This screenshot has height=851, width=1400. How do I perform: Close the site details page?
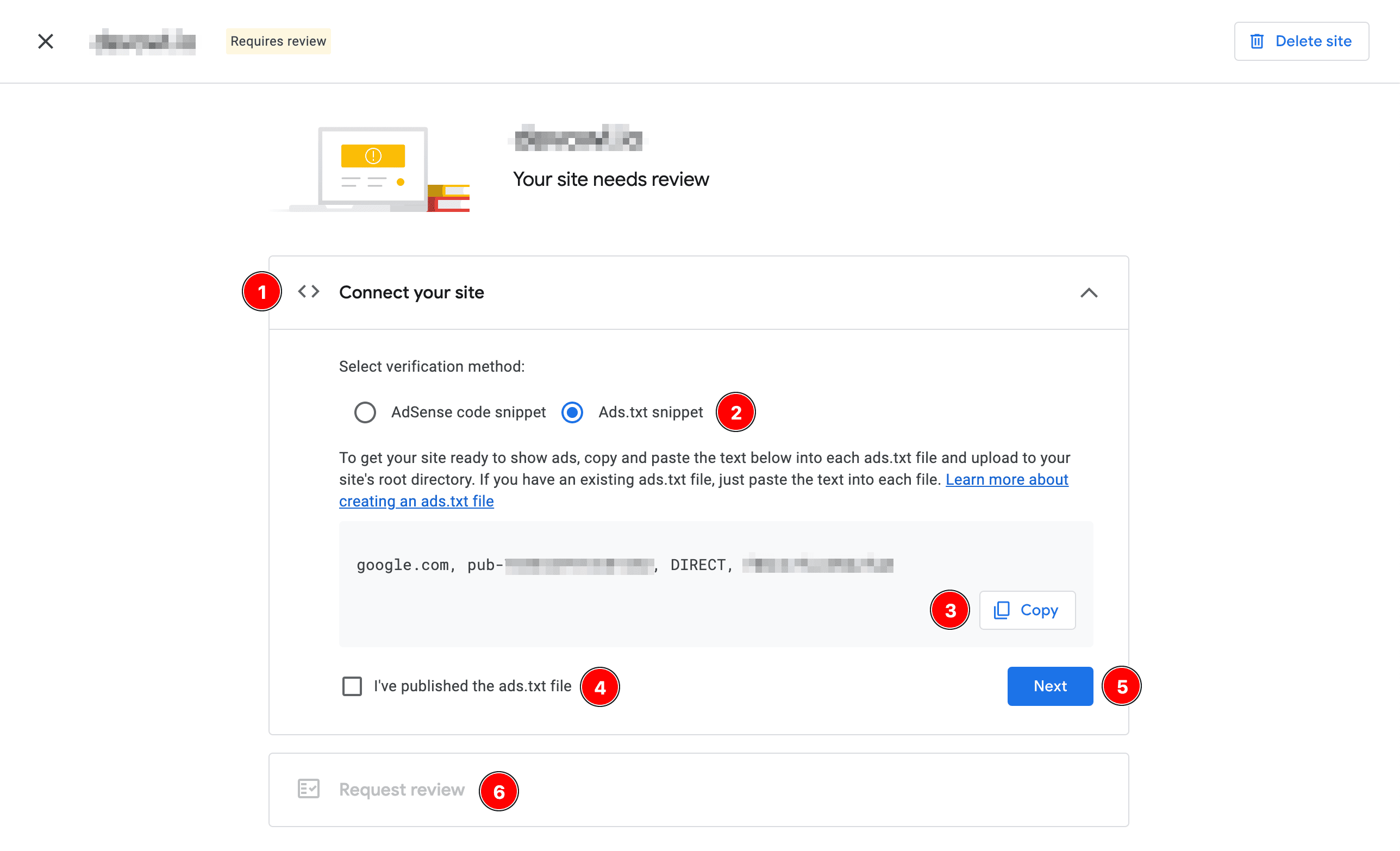pyautogui.click(x=46, y=41)
